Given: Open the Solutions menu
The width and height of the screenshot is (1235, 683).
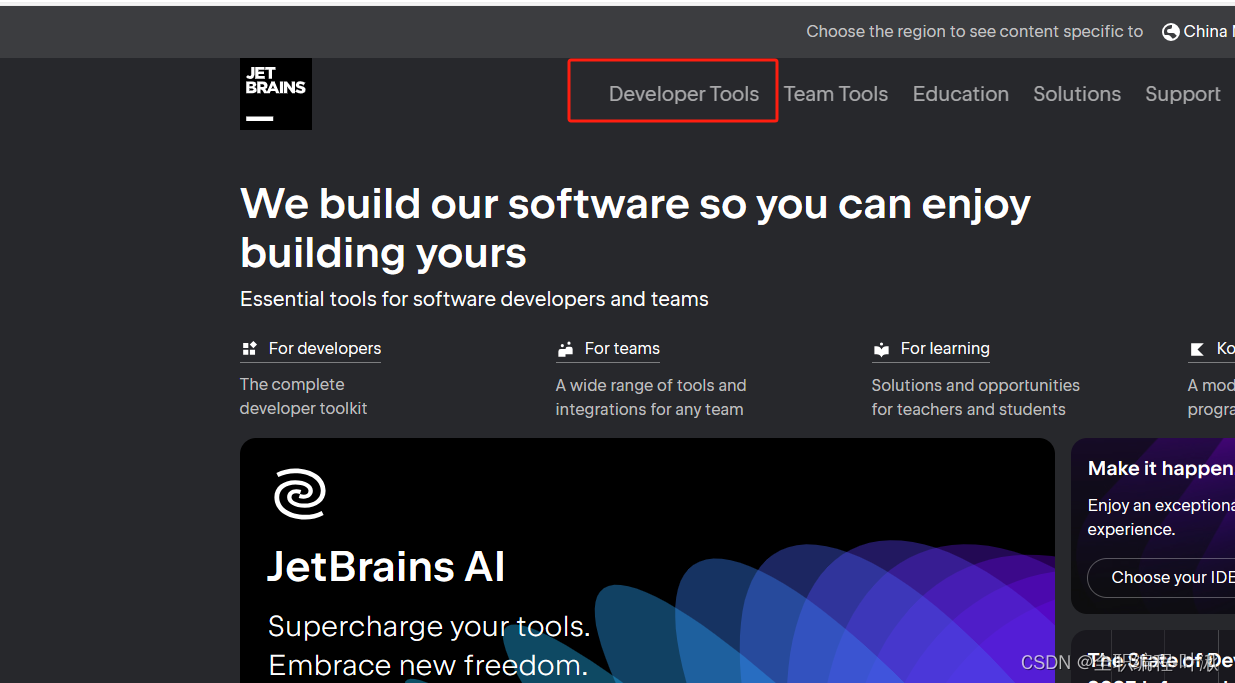Looking at the screenshot, I should pyautogui.click(x=1077, y=94).
